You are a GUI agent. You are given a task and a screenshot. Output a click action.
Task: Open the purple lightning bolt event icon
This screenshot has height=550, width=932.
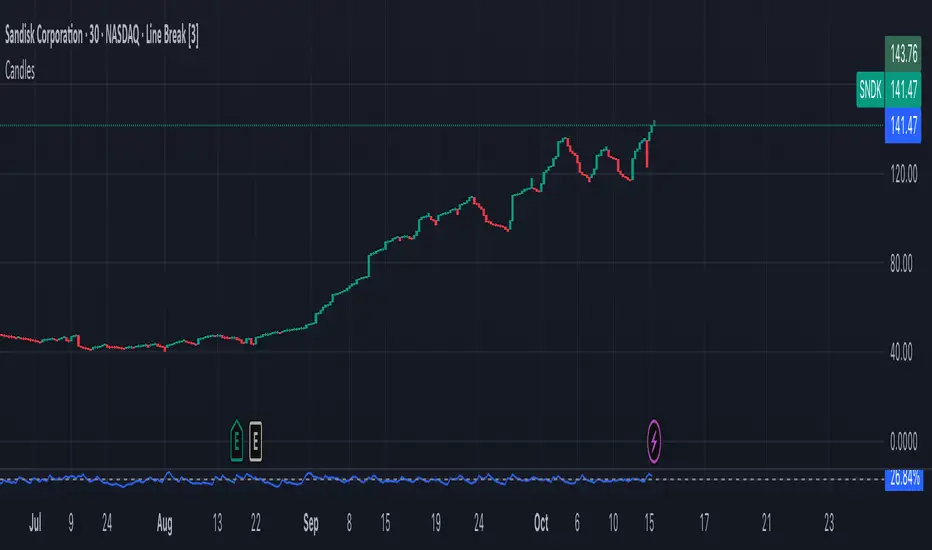tap(655, 438)
